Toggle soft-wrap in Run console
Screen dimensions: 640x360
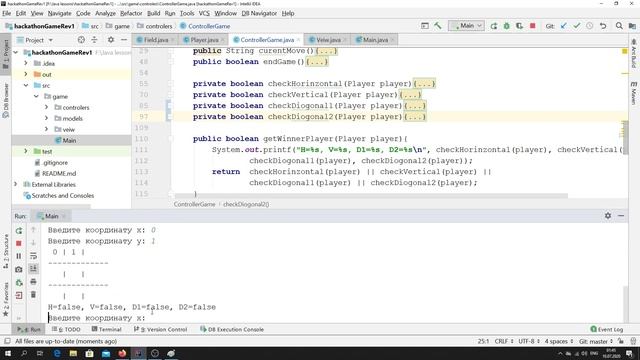point(33,256)
